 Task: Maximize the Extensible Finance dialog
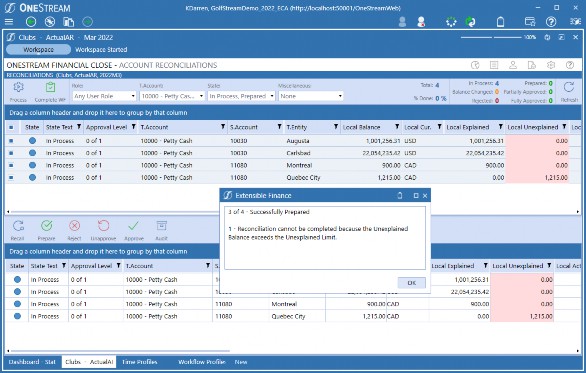tap(416, 195)
